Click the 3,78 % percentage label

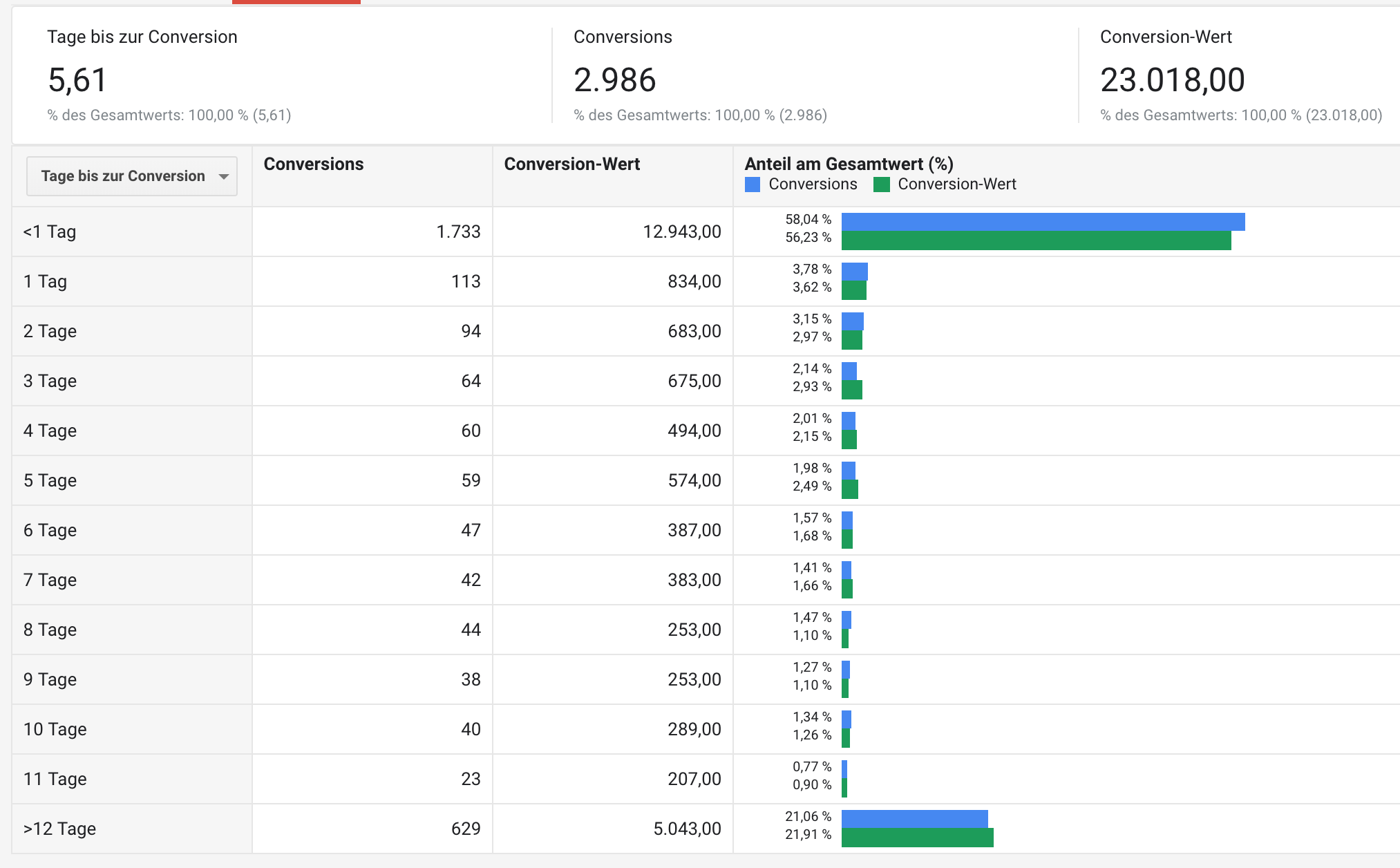click(x=812, y=270)
